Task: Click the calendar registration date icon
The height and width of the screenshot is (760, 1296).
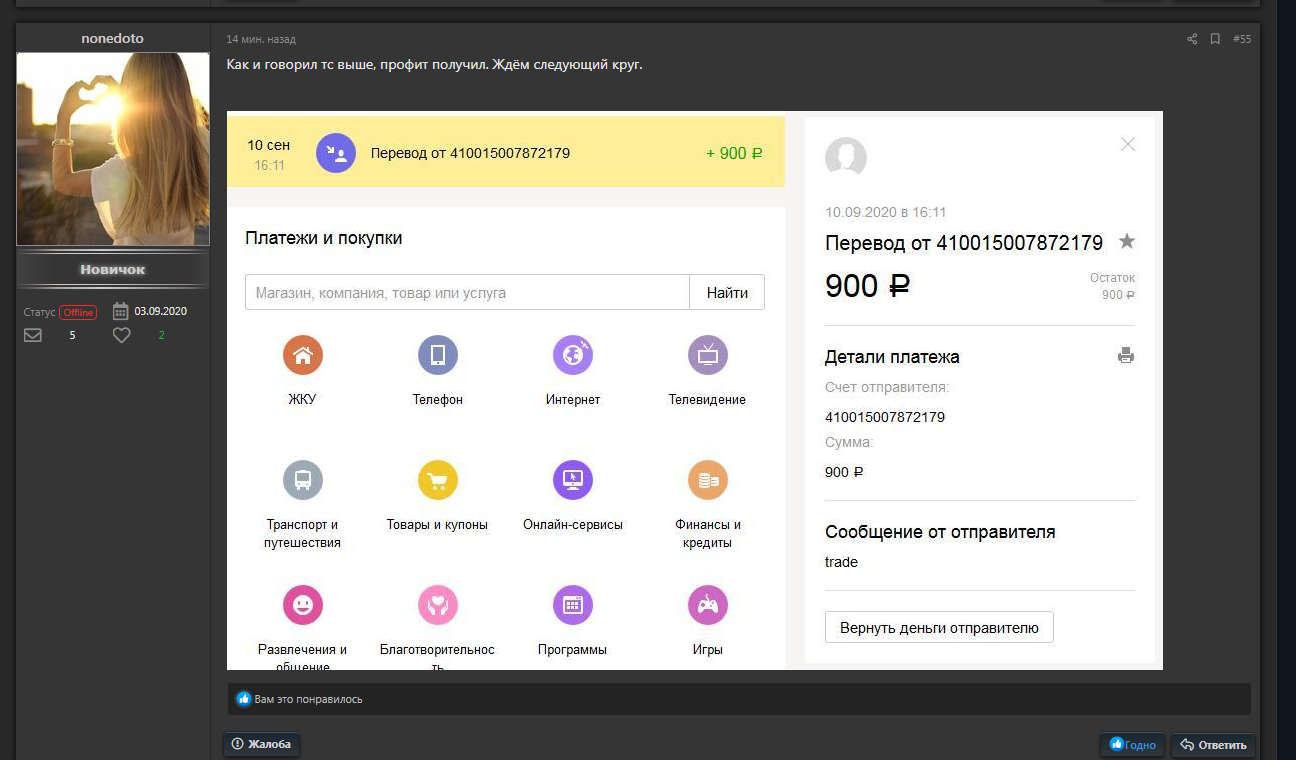Action: click(120, 311)
